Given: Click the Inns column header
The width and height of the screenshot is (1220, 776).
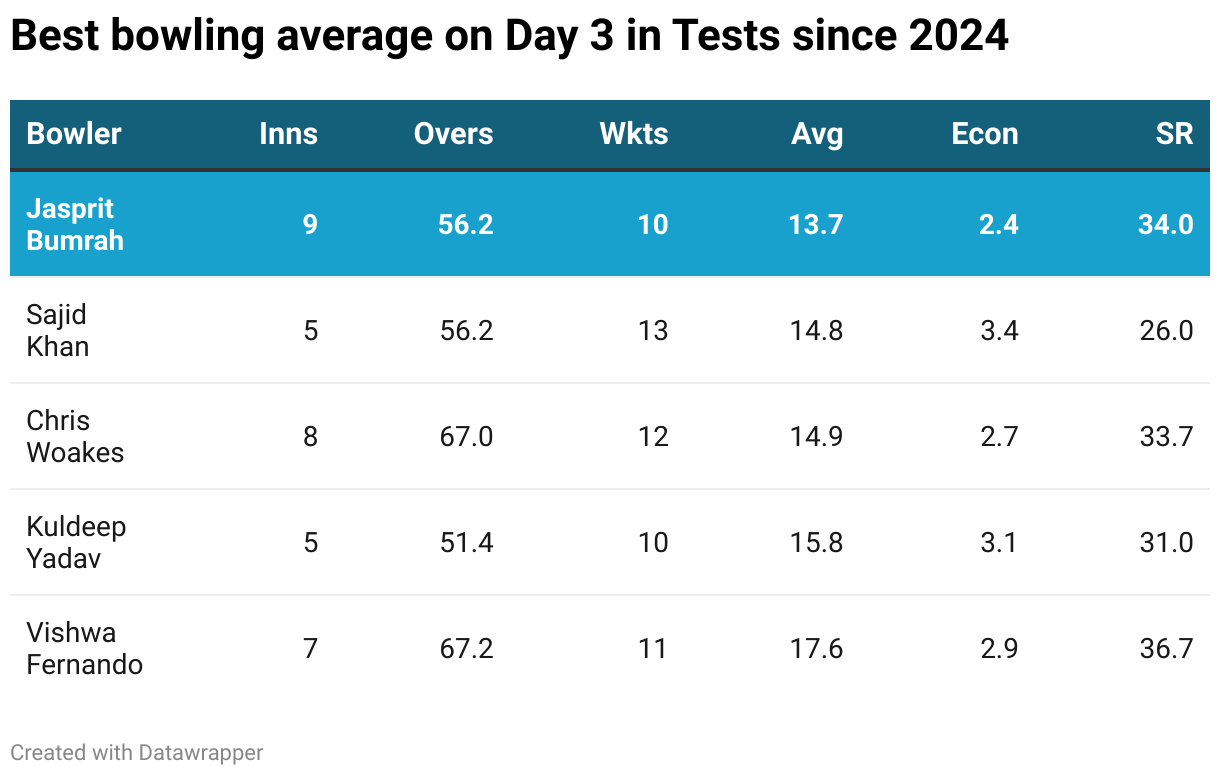Looking at the screenshot, I should click(x=288, y=134).
